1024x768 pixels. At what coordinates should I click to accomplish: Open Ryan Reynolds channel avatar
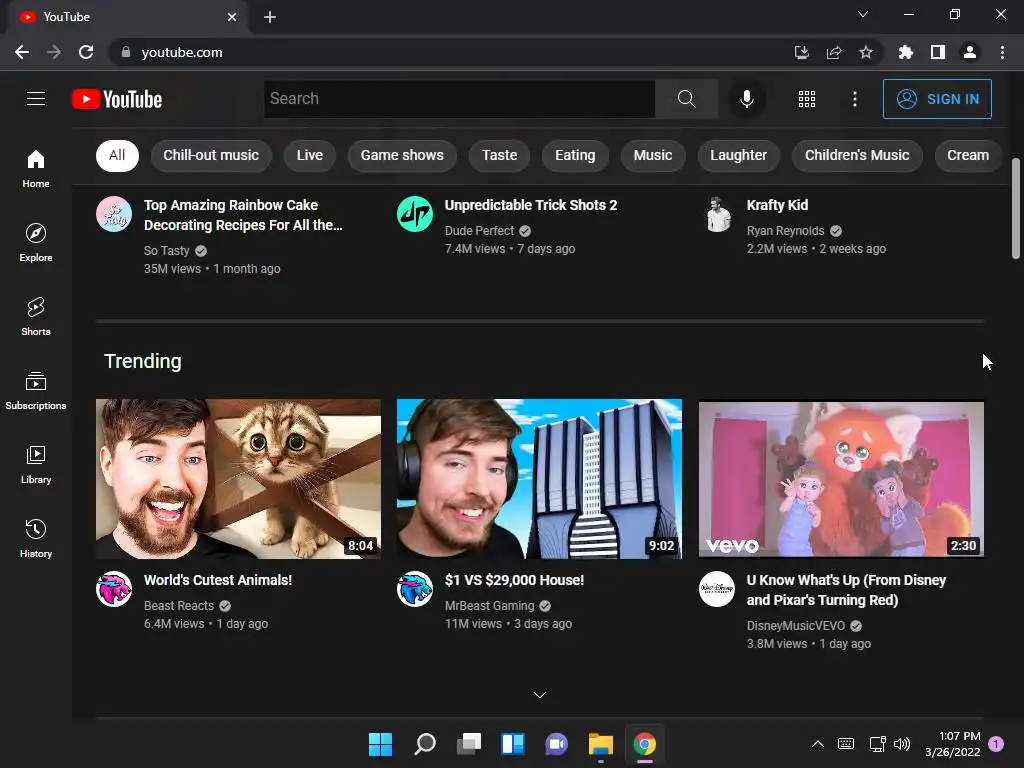click(717, 214)
